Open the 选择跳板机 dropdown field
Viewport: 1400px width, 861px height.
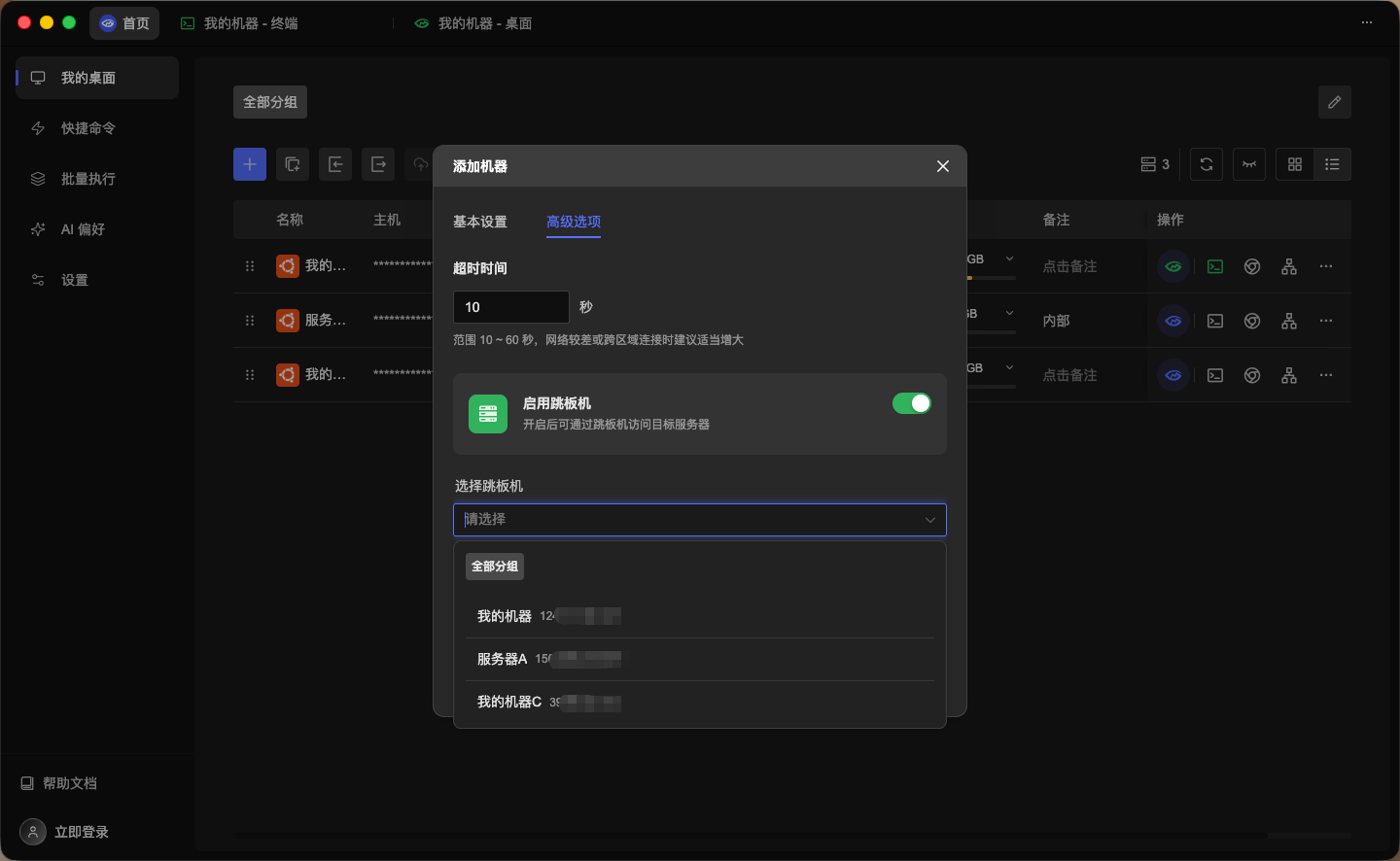(700, 520)
